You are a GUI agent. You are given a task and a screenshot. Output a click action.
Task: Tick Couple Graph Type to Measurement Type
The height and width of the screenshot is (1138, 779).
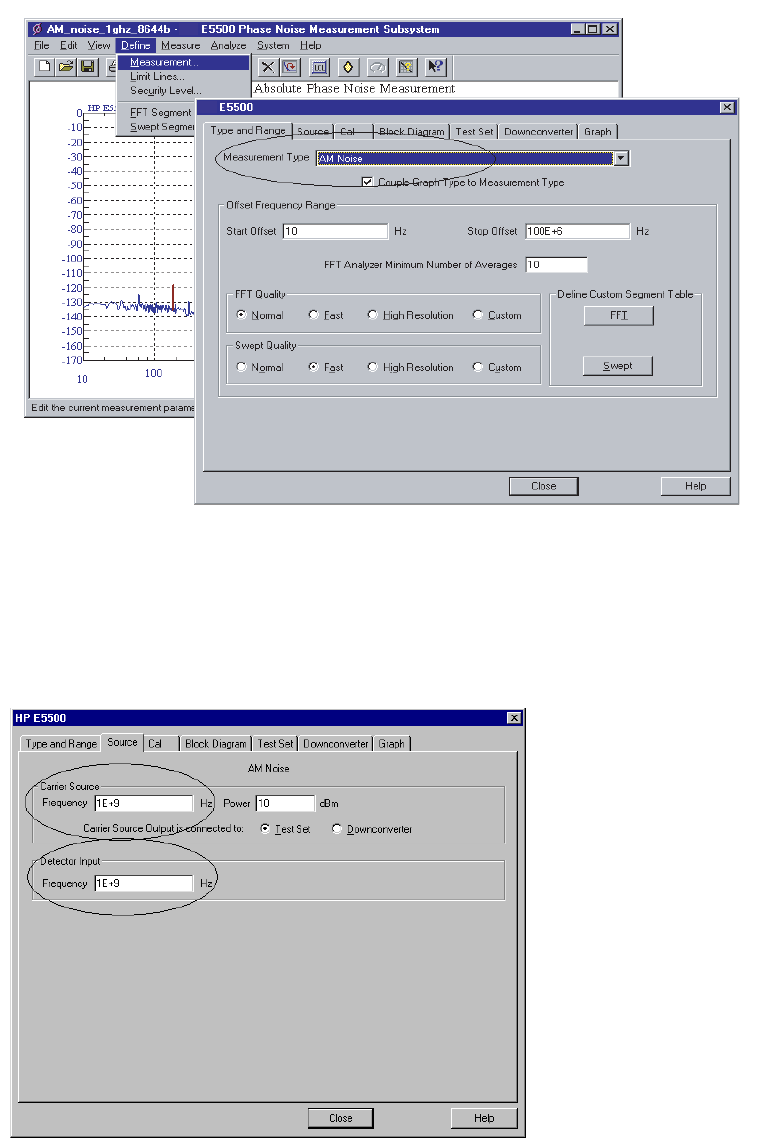[x=367, y=182]
